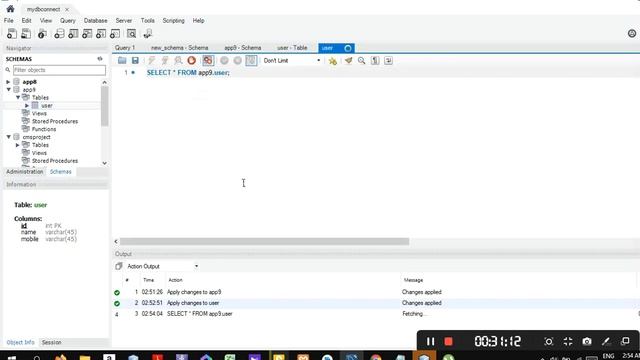This screenshot has width=640, height=360.
Task: Switch to app9 - Schema tab
Action: (242, 48)
